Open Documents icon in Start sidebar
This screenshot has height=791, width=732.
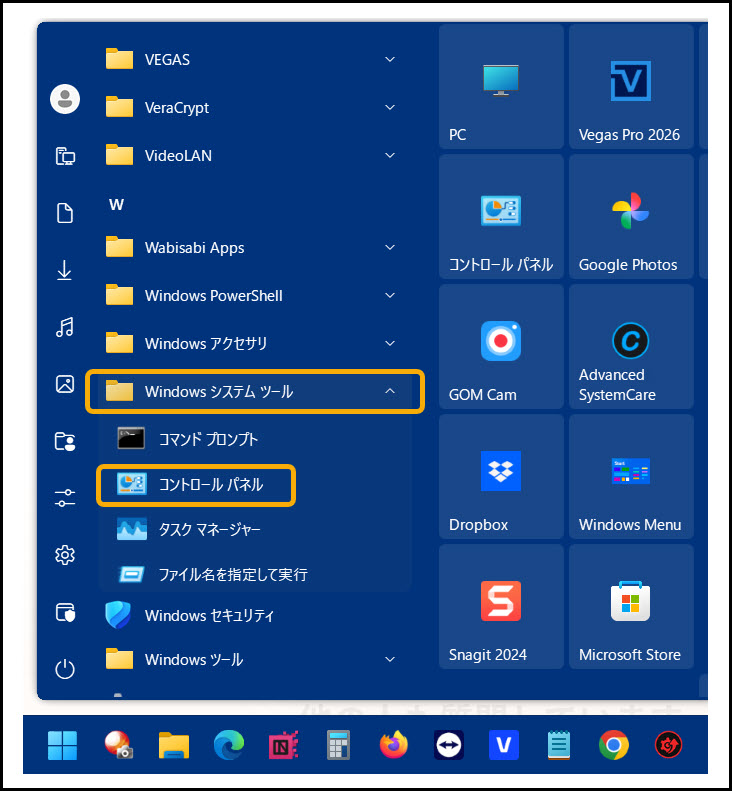point(65,213)
